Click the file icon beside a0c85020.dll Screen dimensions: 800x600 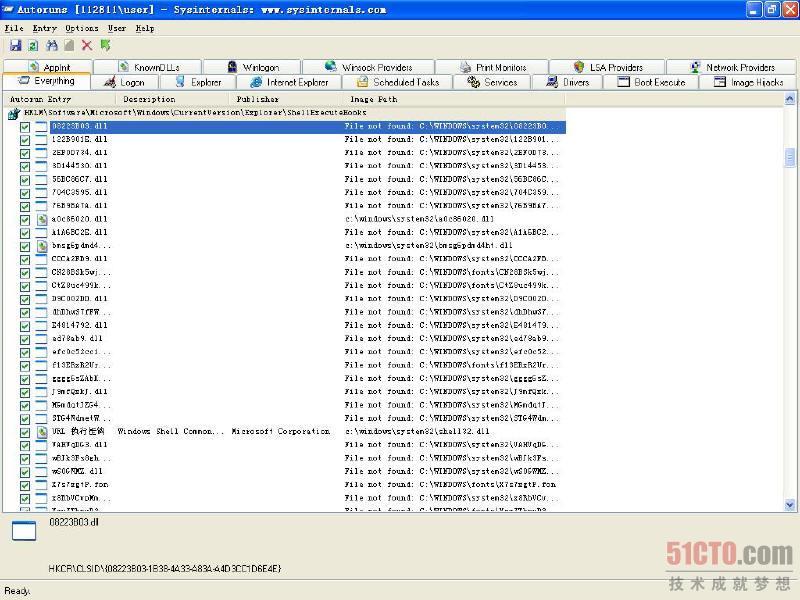pyautogui.click(x=42, y=219)
